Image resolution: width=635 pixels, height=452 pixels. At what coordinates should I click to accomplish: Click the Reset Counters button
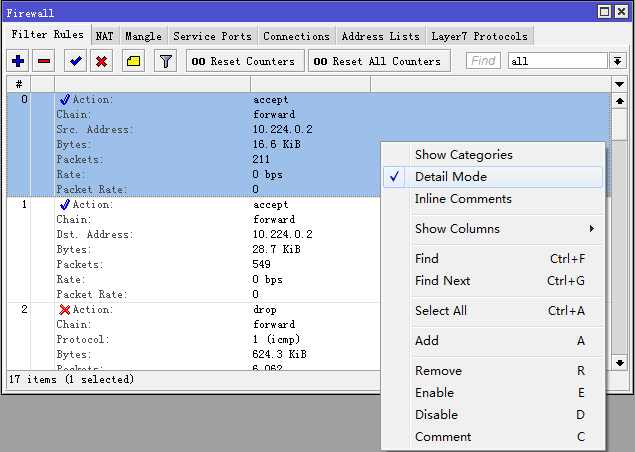click(x=243, y=61)
